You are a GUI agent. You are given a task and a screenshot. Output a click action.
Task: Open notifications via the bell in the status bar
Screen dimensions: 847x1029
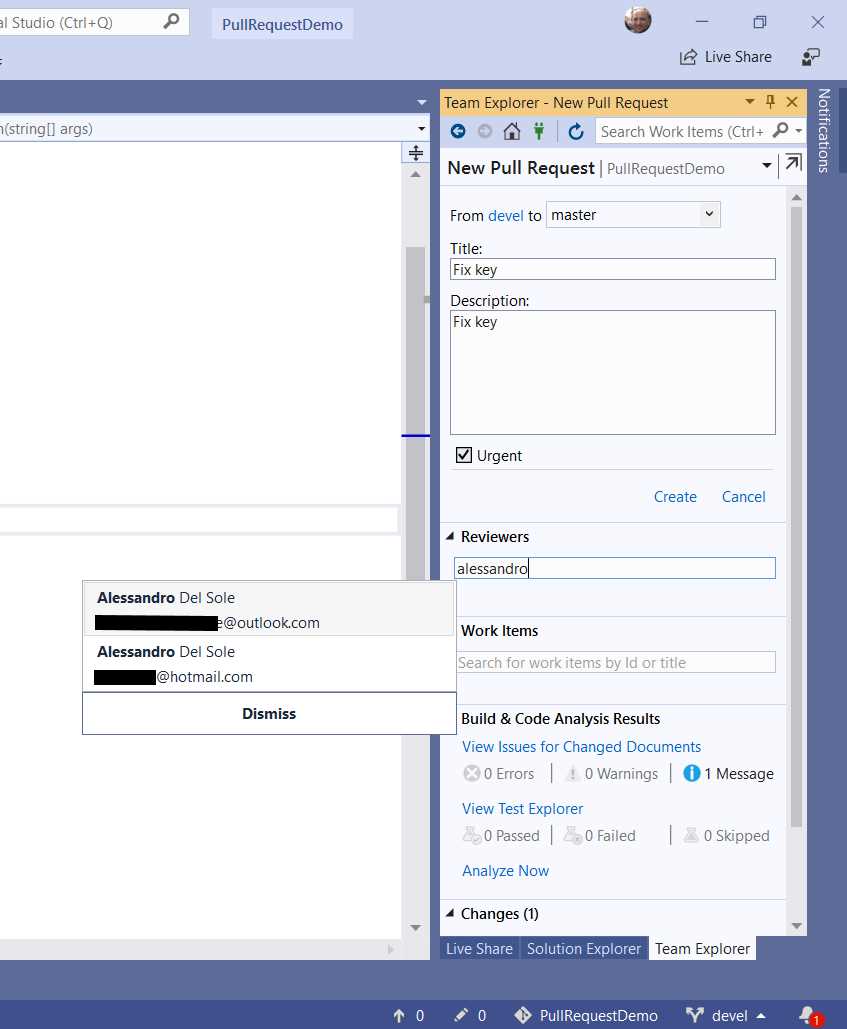click(805, 1013)
